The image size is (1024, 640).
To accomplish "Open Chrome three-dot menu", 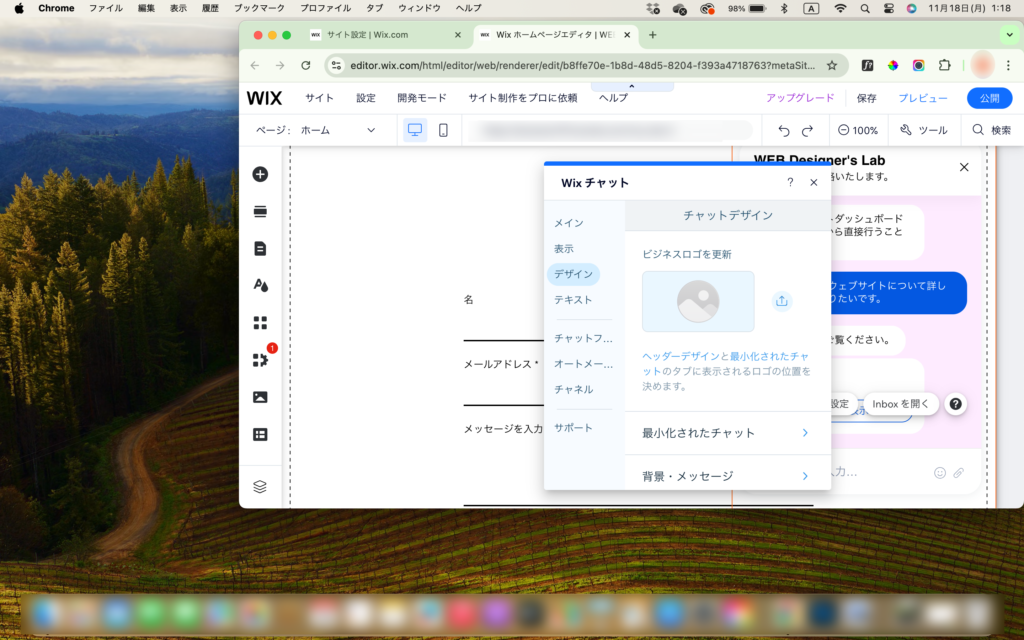I will (x=1008, y=65).
